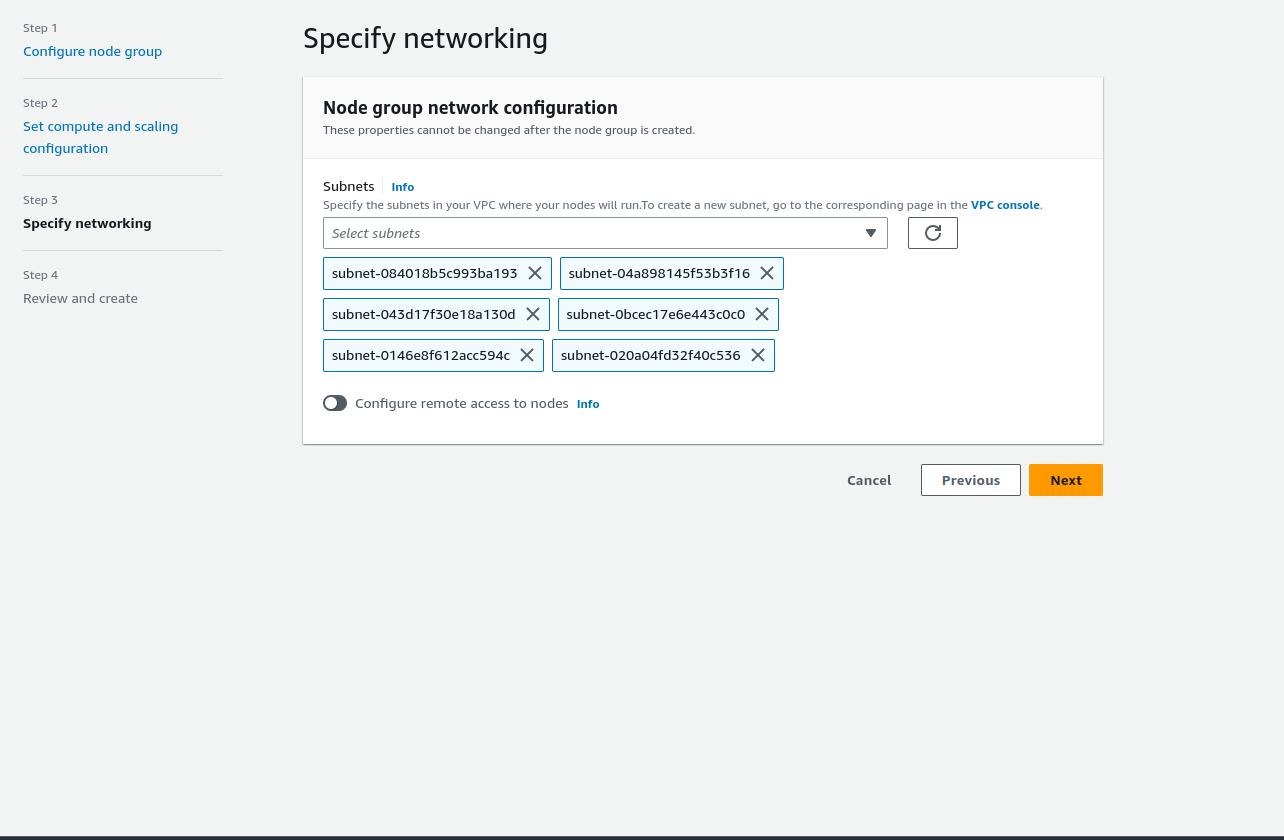Image resolution: width=1284 pixels, height=840 pixels.
Task: Select Review and create step
Action: [x=80, y=298]
